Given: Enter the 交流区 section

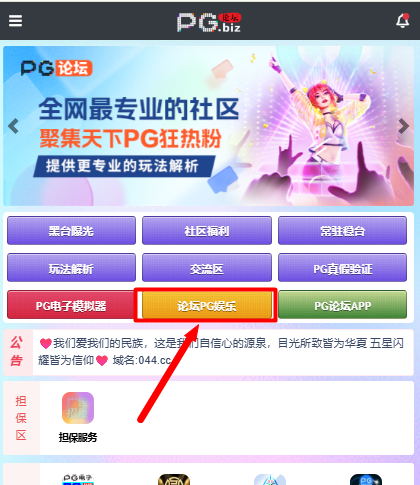Looking at the screenshot, I should pyautogui.click(x=207, y=268).
